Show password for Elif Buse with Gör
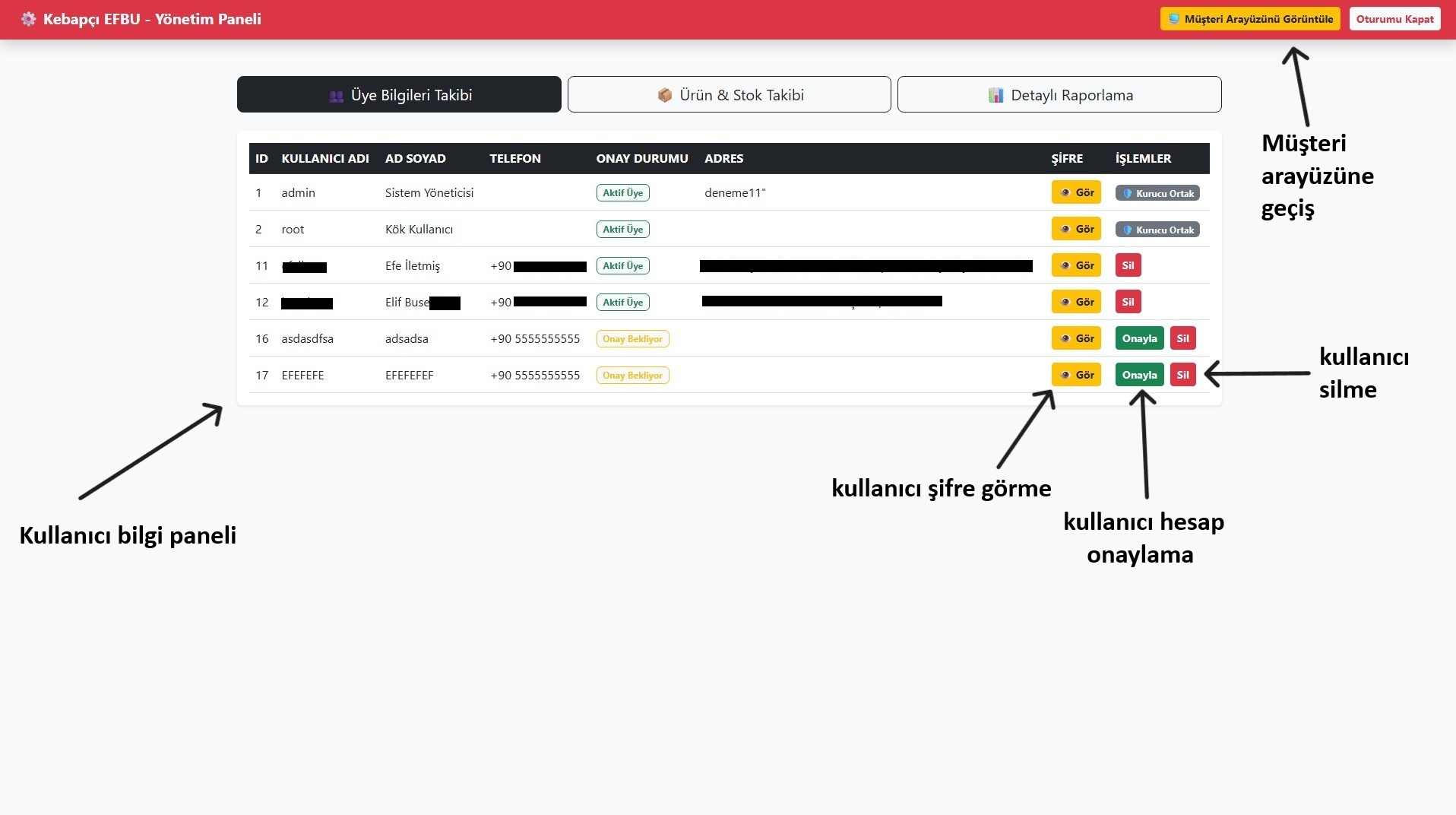 coord(1076,302)
